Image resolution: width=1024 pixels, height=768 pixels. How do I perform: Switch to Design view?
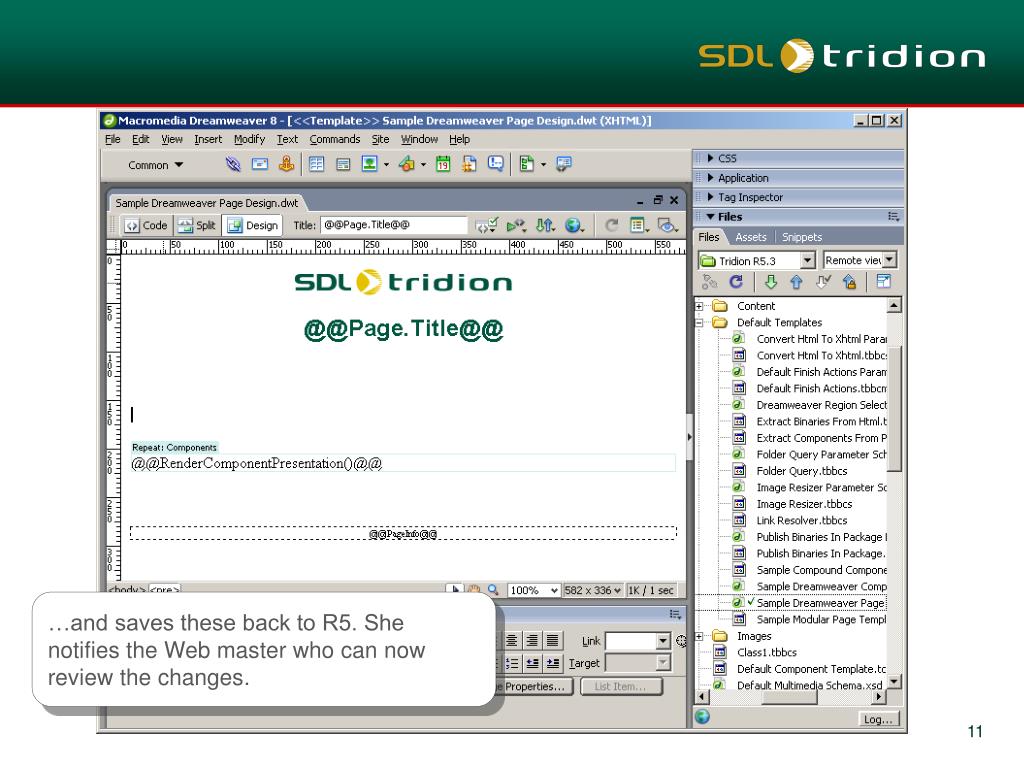point(253,225)
